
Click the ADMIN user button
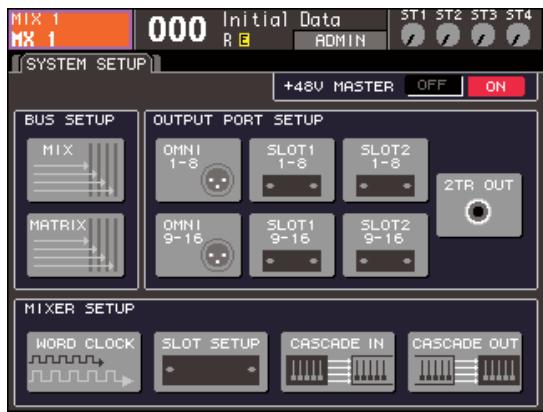click(340, 41)
